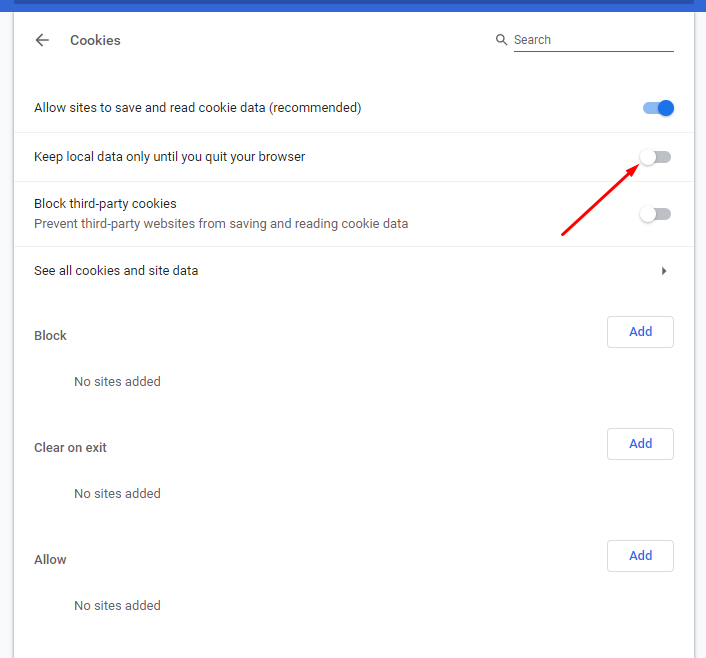This screenshot has height=658, width=706.
Task: Disable Allow sites to save cookie data toggle
Action: pyautogui.click(x=658, y=108)
